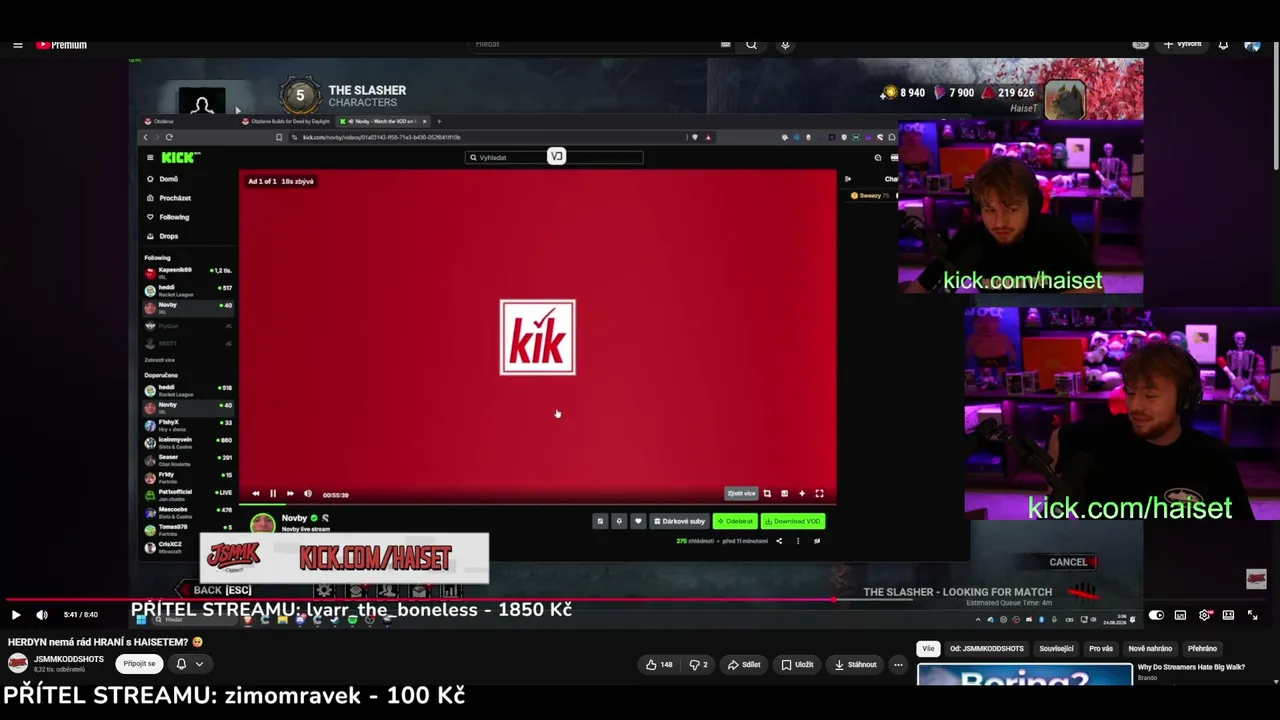Select the Vše filter chip
Image resolution: width=1280 pixels, height=720 pixels.
[x=929, y=648]
